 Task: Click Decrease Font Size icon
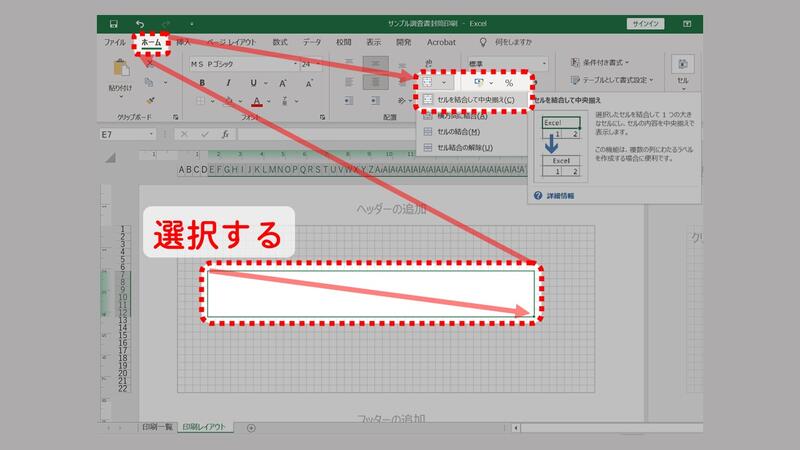coord(309,83)
